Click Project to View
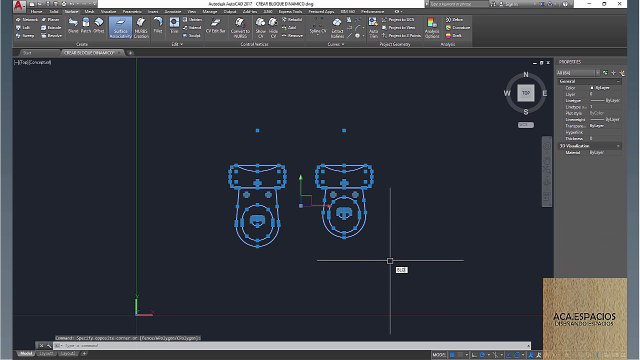 click(399, 27)
